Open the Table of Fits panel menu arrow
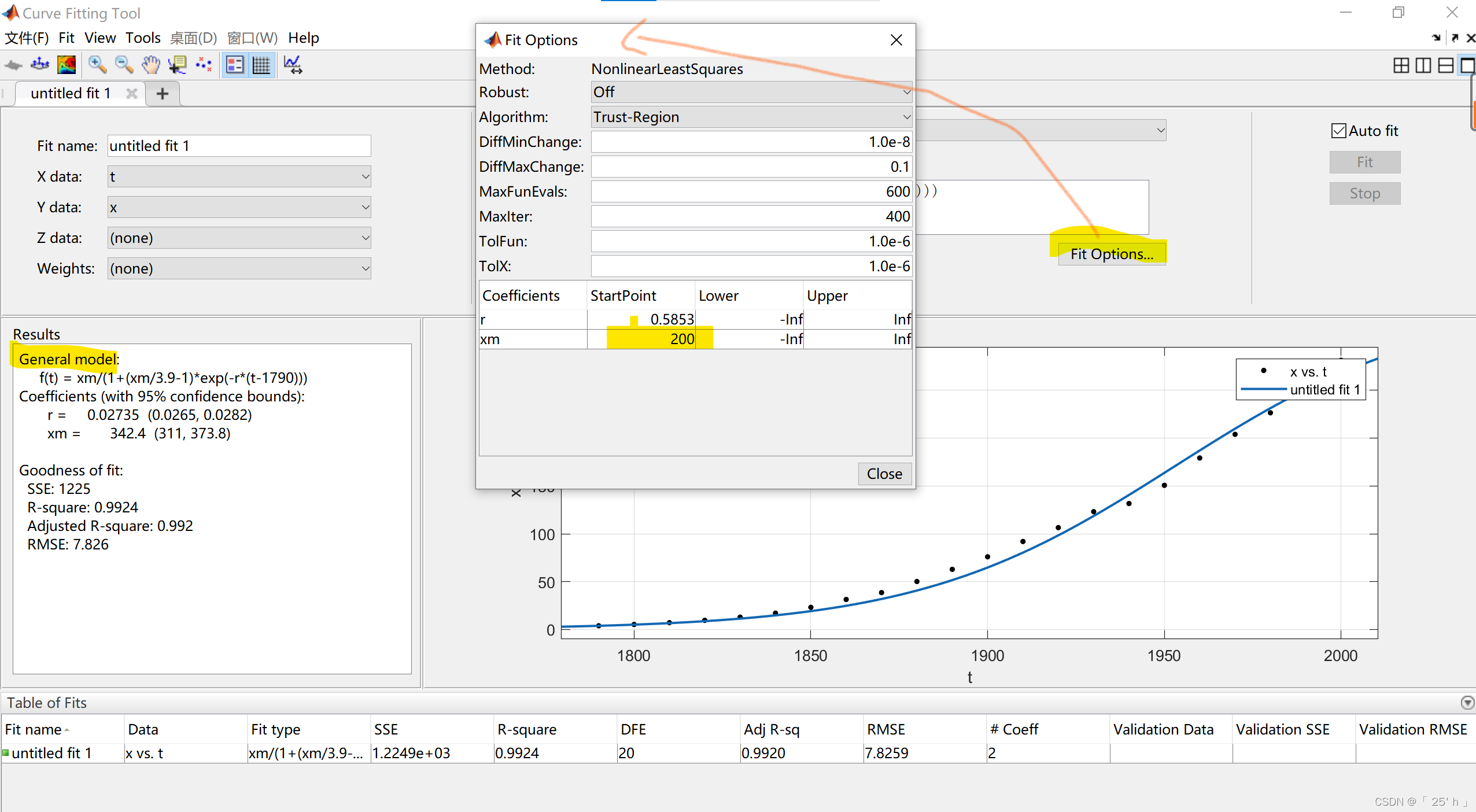Screen dimensions: 1476x812 1467,703
